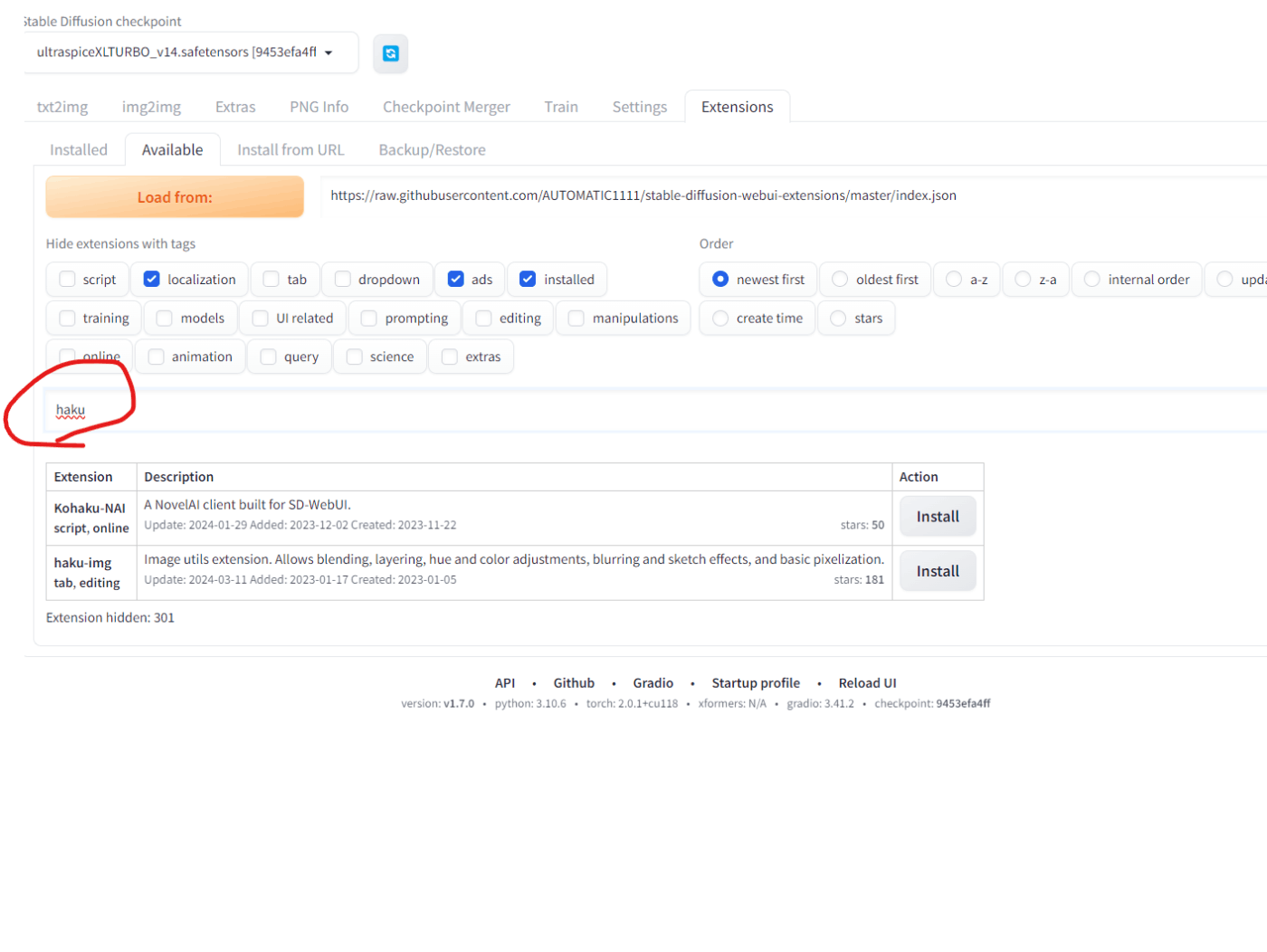The image size is (1267, 952).
Task: Open the Startup profile link
Action: (x=756, y=683)
